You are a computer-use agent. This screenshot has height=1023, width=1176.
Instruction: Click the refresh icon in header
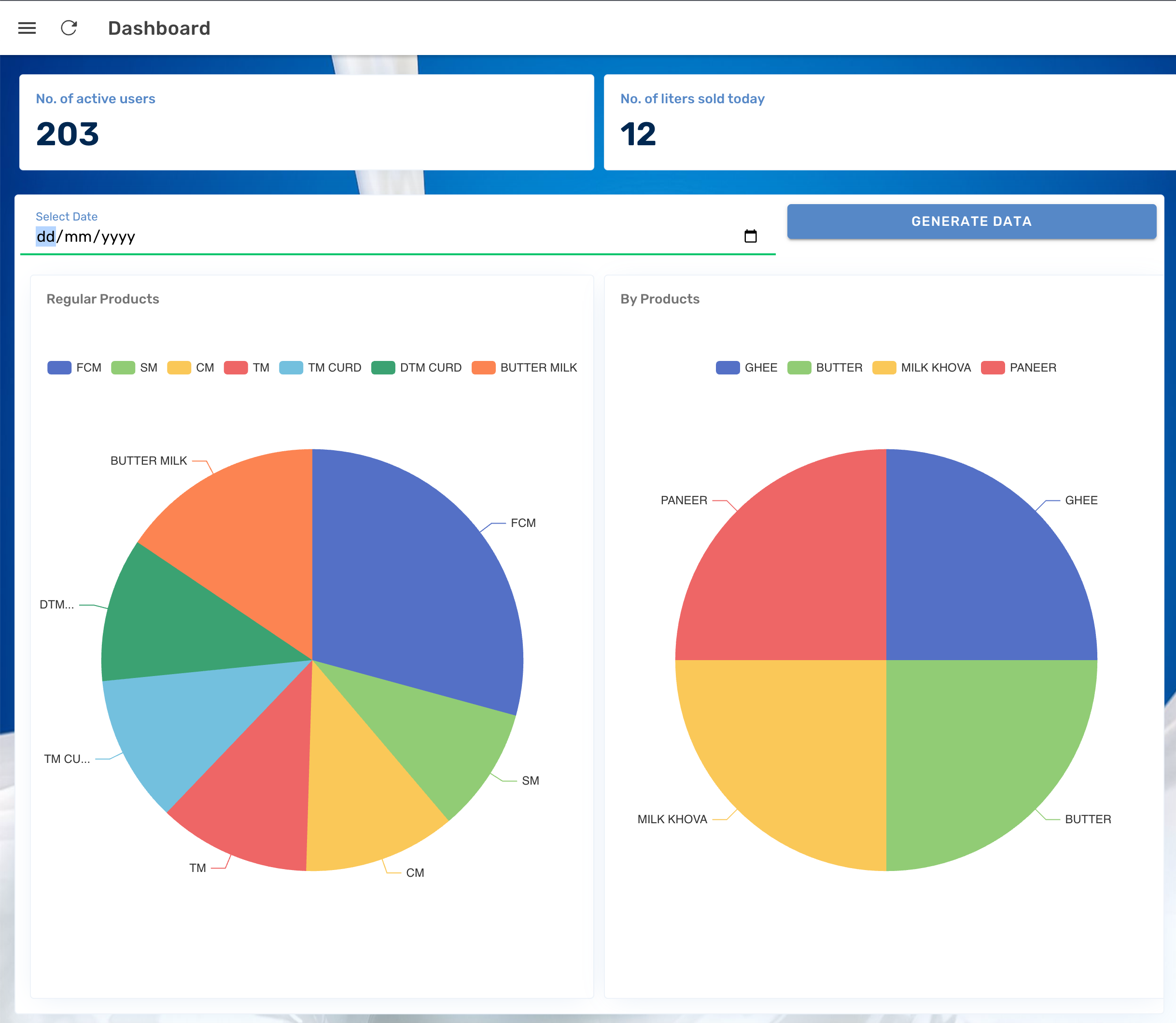(x=69, y=28)
